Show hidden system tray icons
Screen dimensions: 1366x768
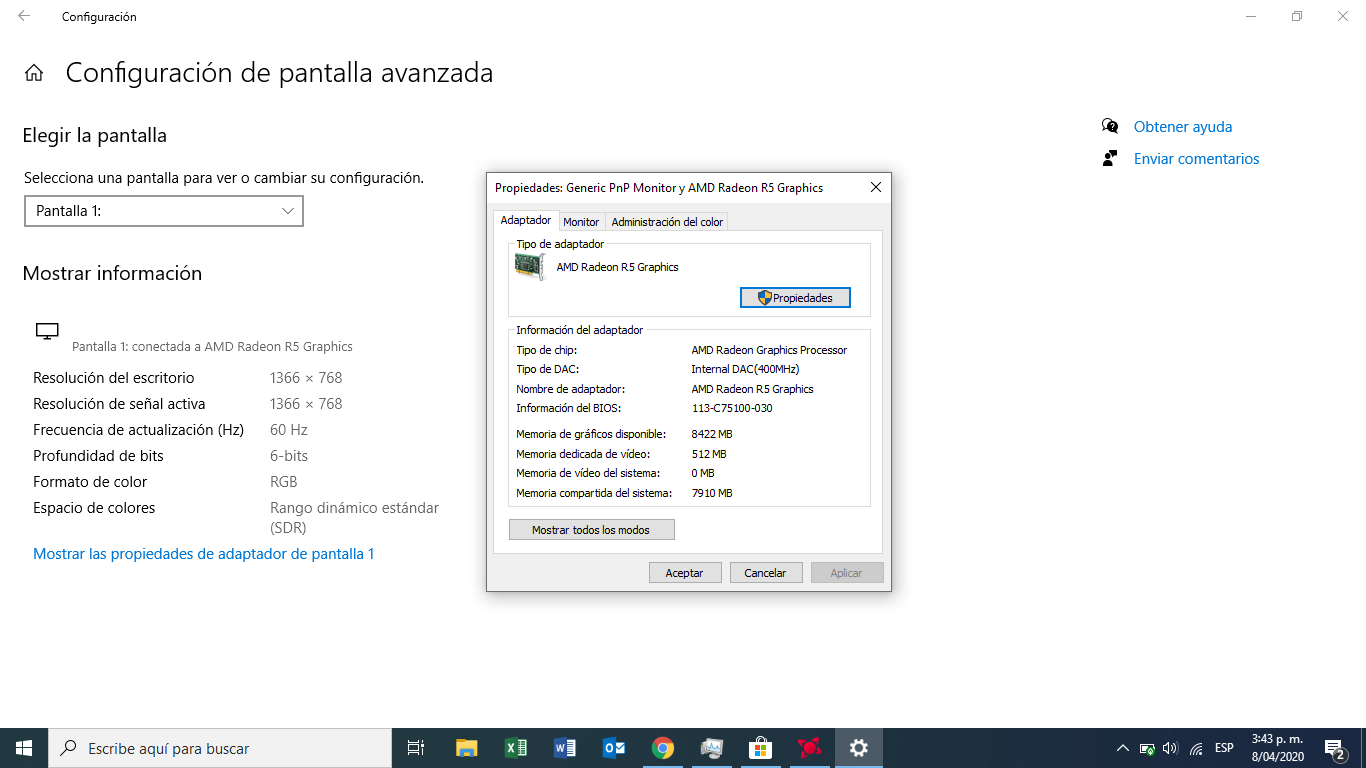coord(1122,748)
